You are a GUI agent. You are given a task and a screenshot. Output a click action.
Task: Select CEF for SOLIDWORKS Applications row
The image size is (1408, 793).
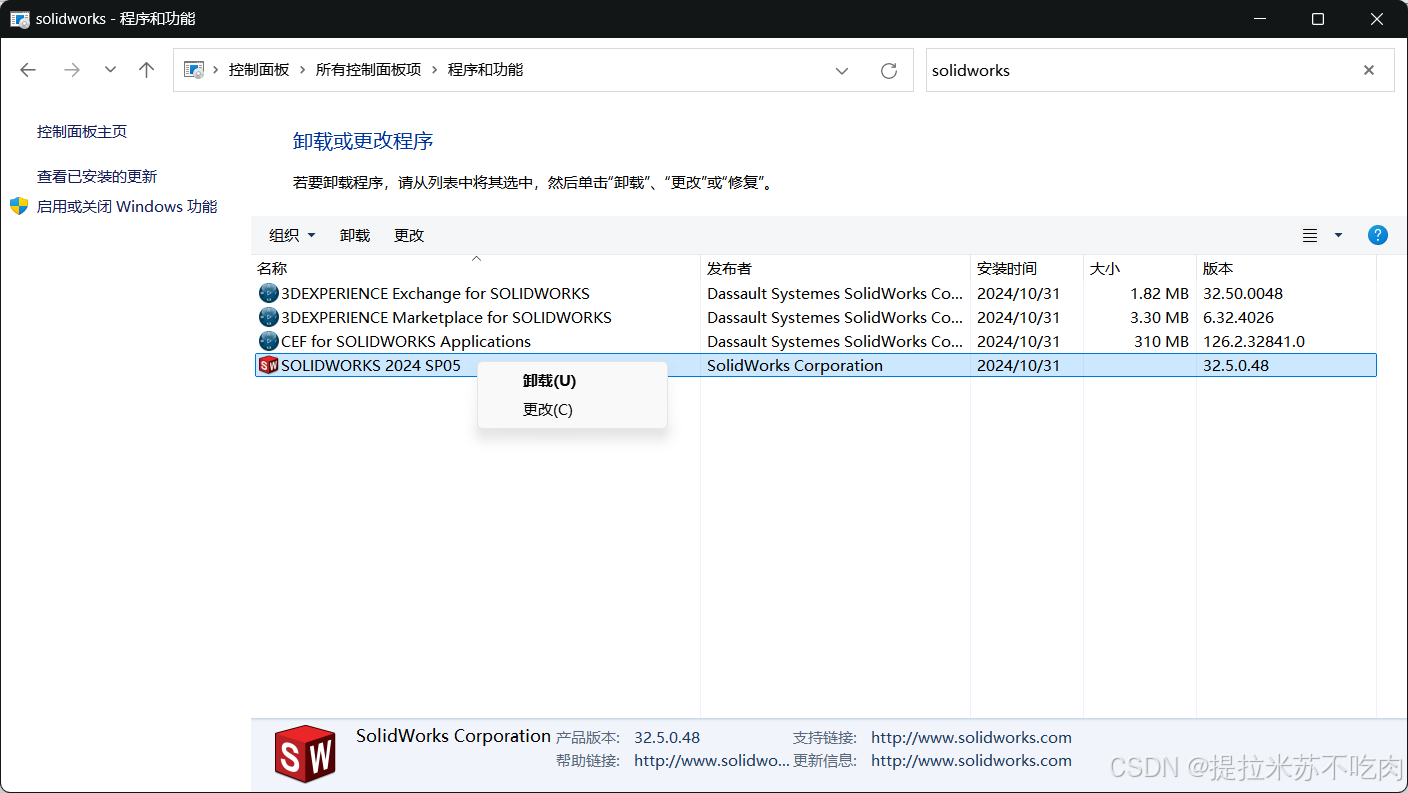pyautogui.click(x=815, y=342)
